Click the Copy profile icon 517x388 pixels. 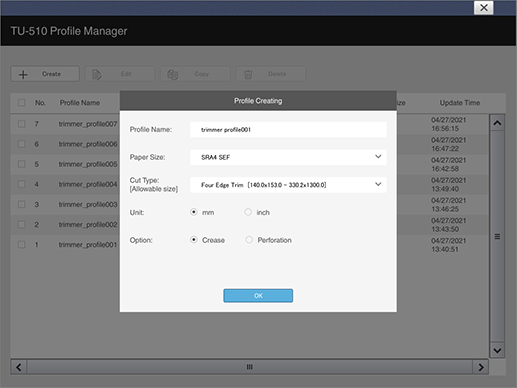(172, 74)
